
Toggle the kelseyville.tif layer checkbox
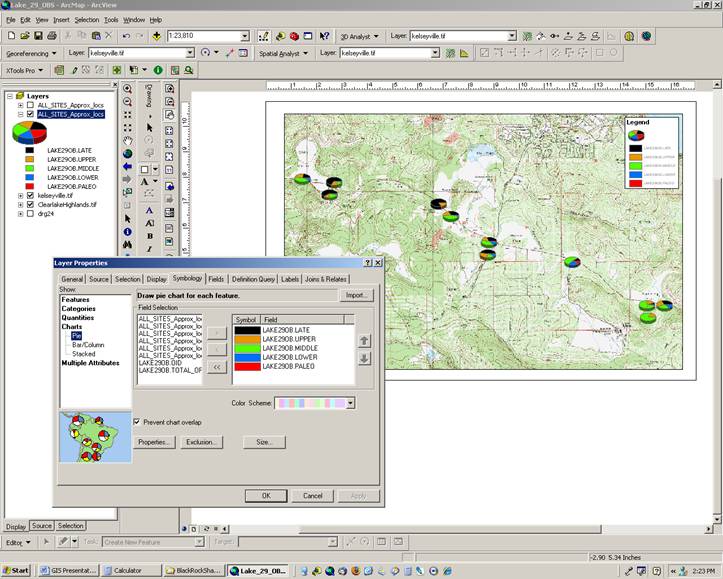tap(30, 195)
